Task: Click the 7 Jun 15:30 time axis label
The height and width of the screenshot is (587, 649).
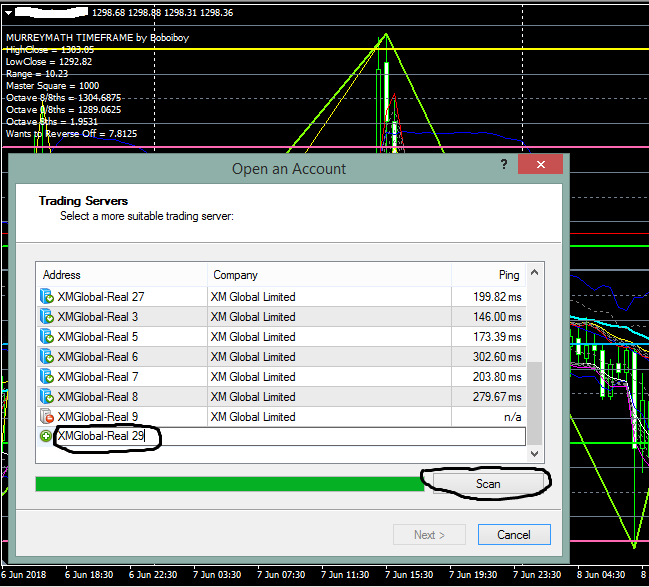Action: (409, 575)
